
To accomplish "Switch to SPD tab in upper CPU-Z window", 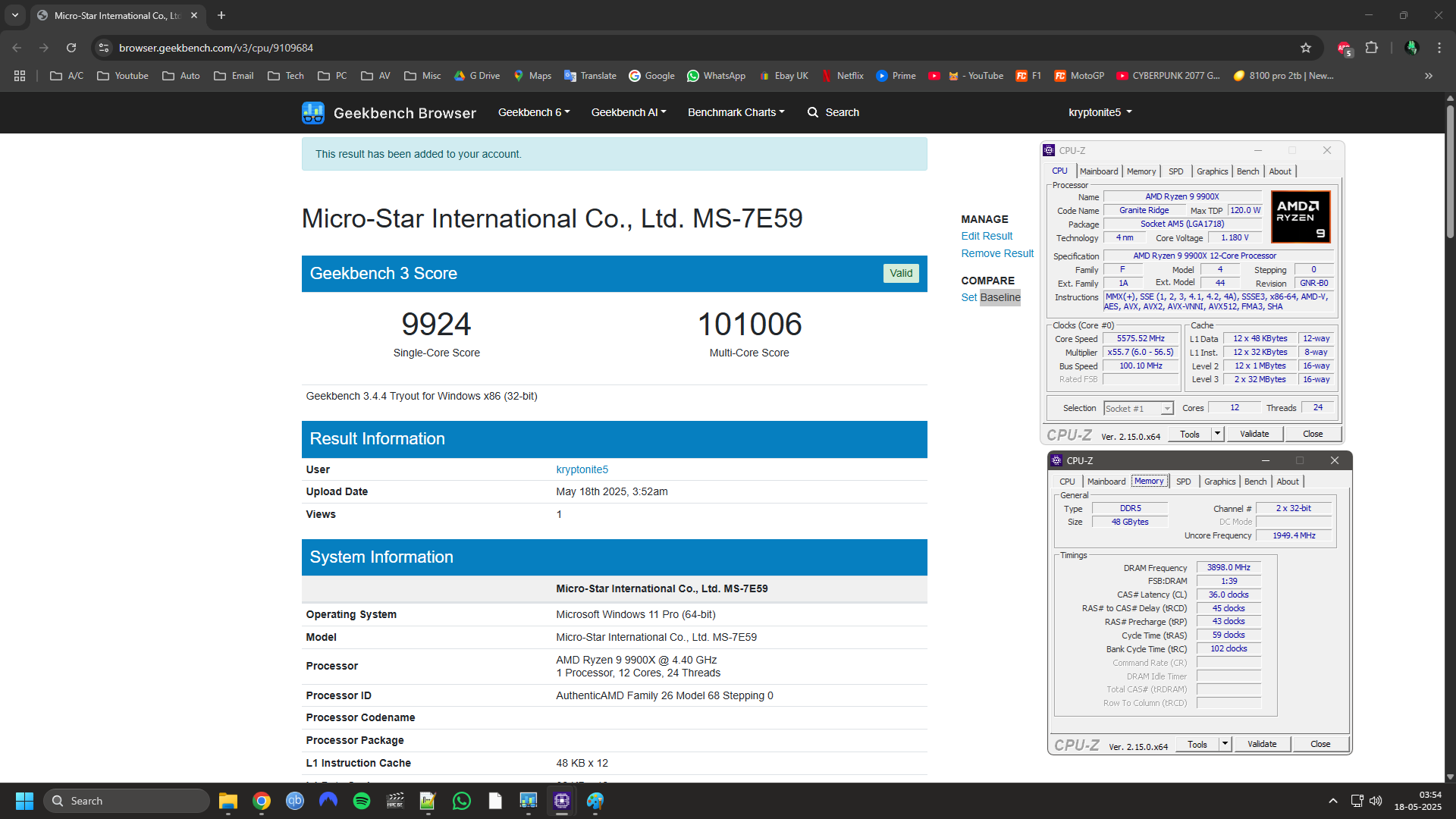I will pyautogui.click(x=1175, y=171).
